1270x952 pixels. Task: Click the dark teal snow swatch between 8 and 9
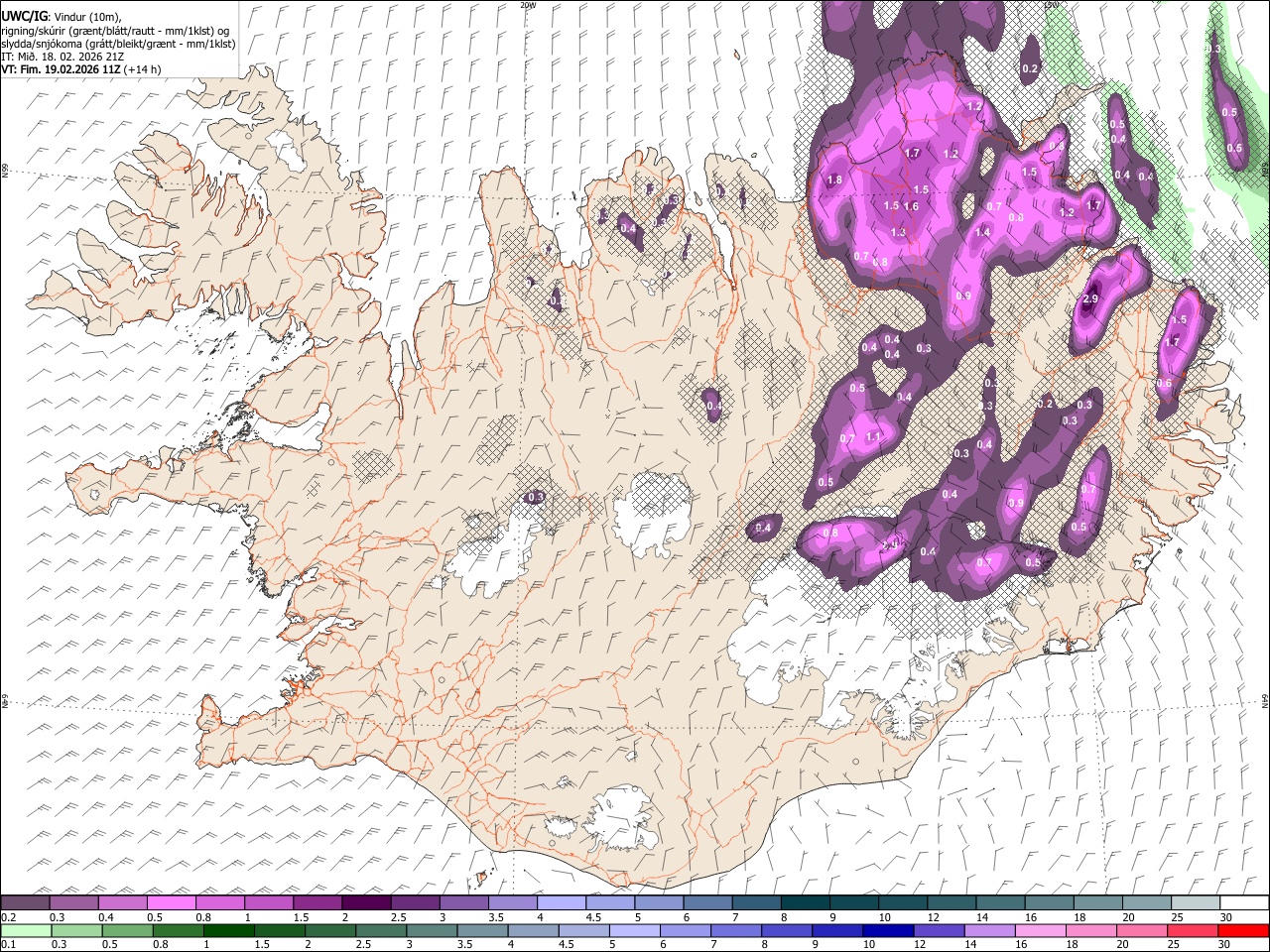click(x=806, y=902)
